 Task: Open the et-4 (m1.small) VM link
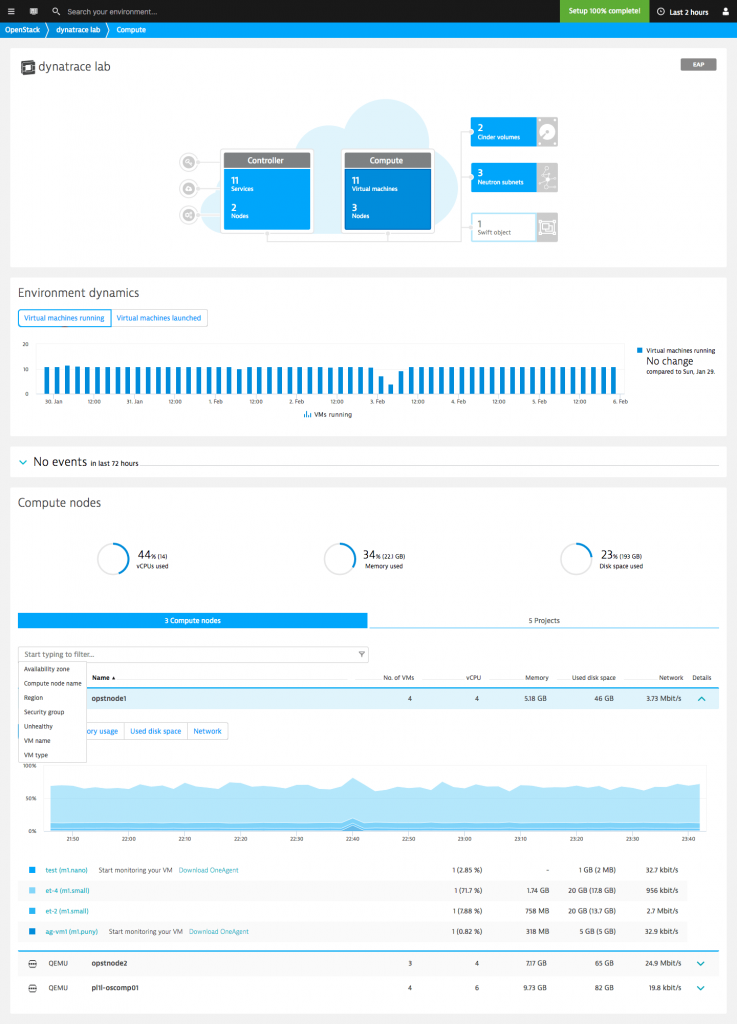point(67,891)
